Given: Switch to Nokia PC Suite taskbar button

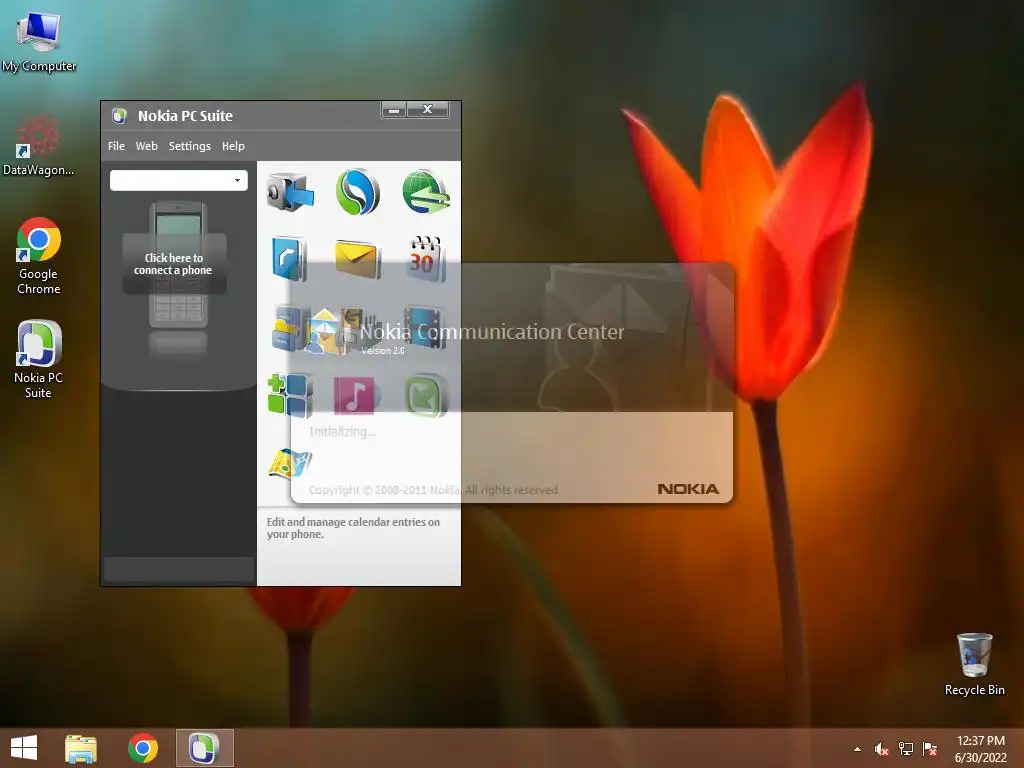Looking at the screenshot, I should tap(204, 748).
